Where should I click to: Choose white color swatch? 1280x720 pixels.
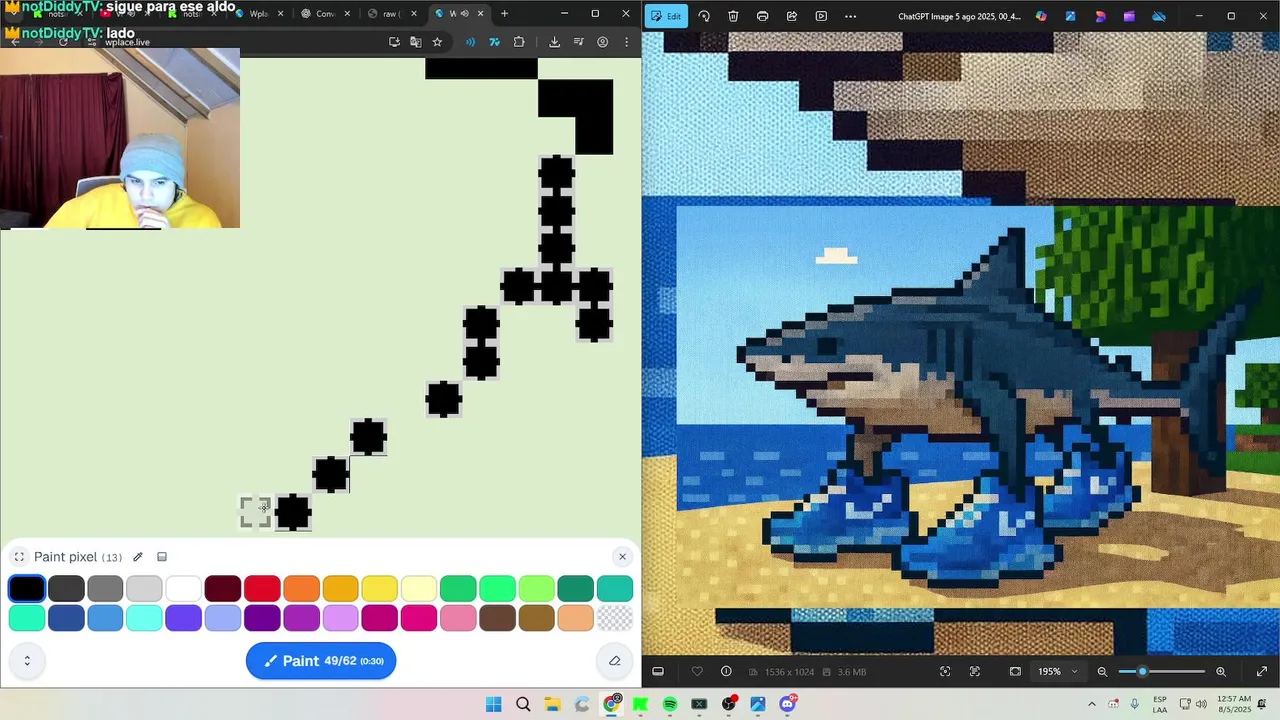183,589
